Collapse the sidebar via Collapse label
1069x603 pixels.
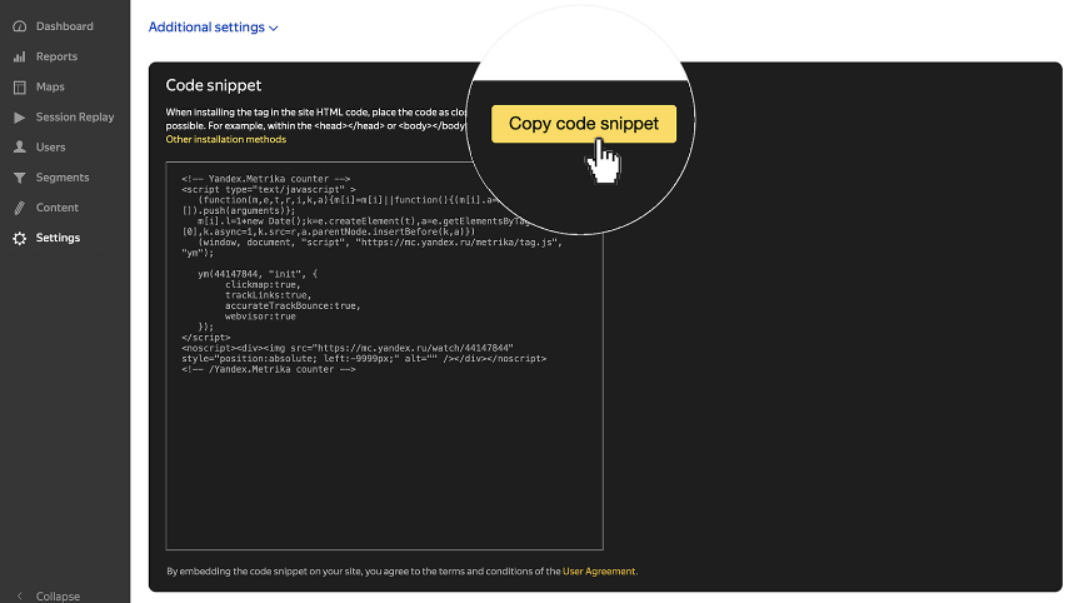coord(58,596)
